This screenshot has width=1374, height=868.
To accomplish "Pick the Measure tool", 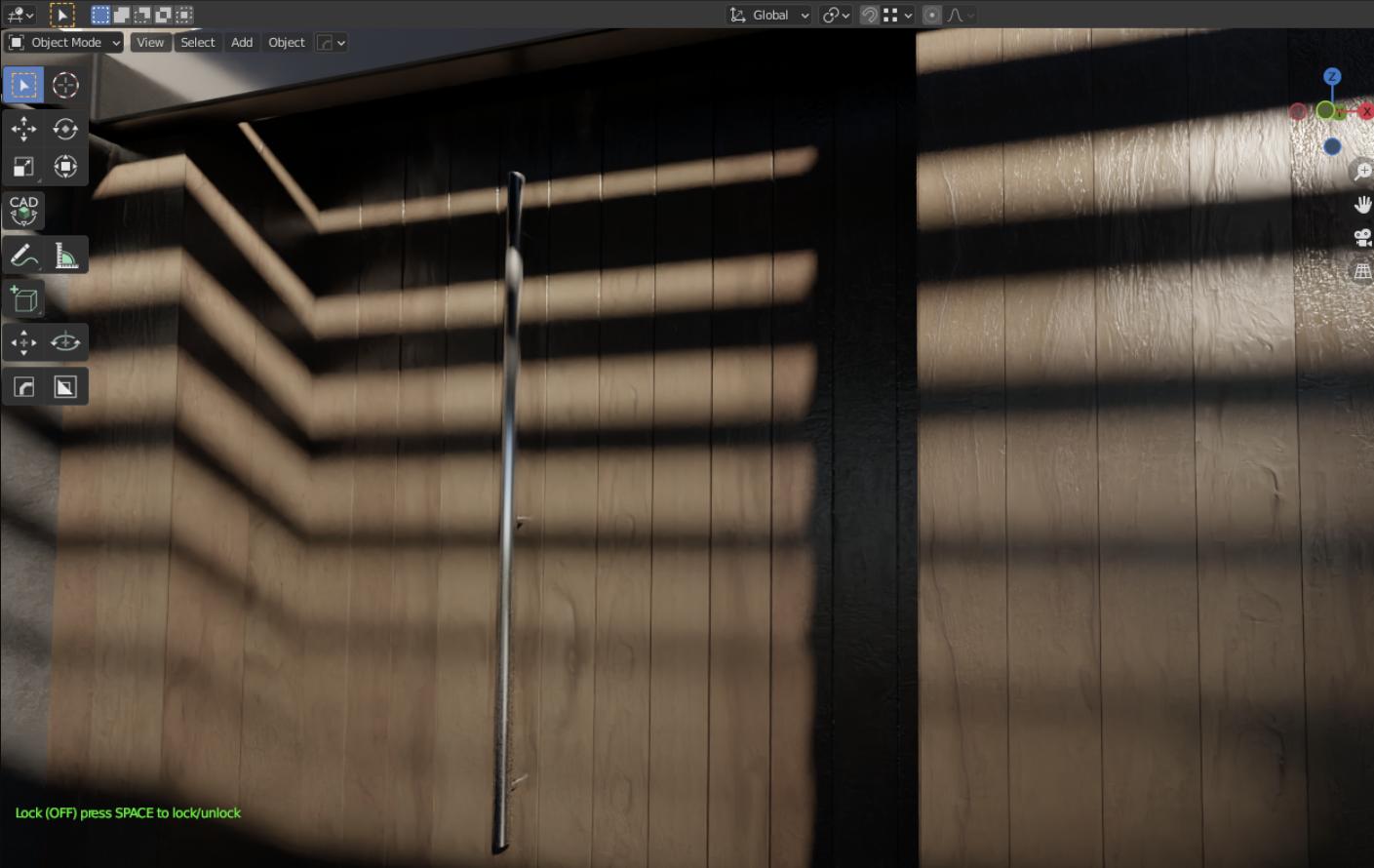I will coord(65,256).
